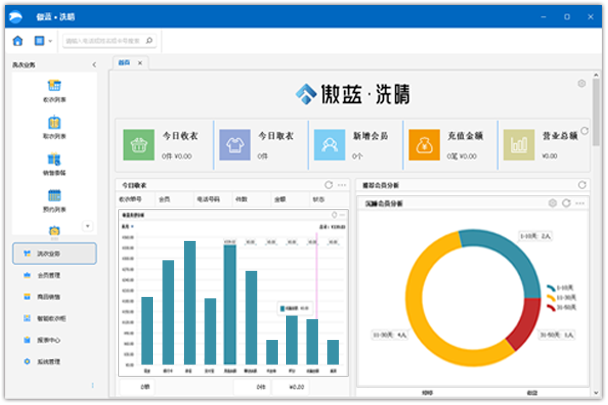Open sidebar options dots at bottom
This screenshot has width=608, height=405.
[x=92, y=386]
